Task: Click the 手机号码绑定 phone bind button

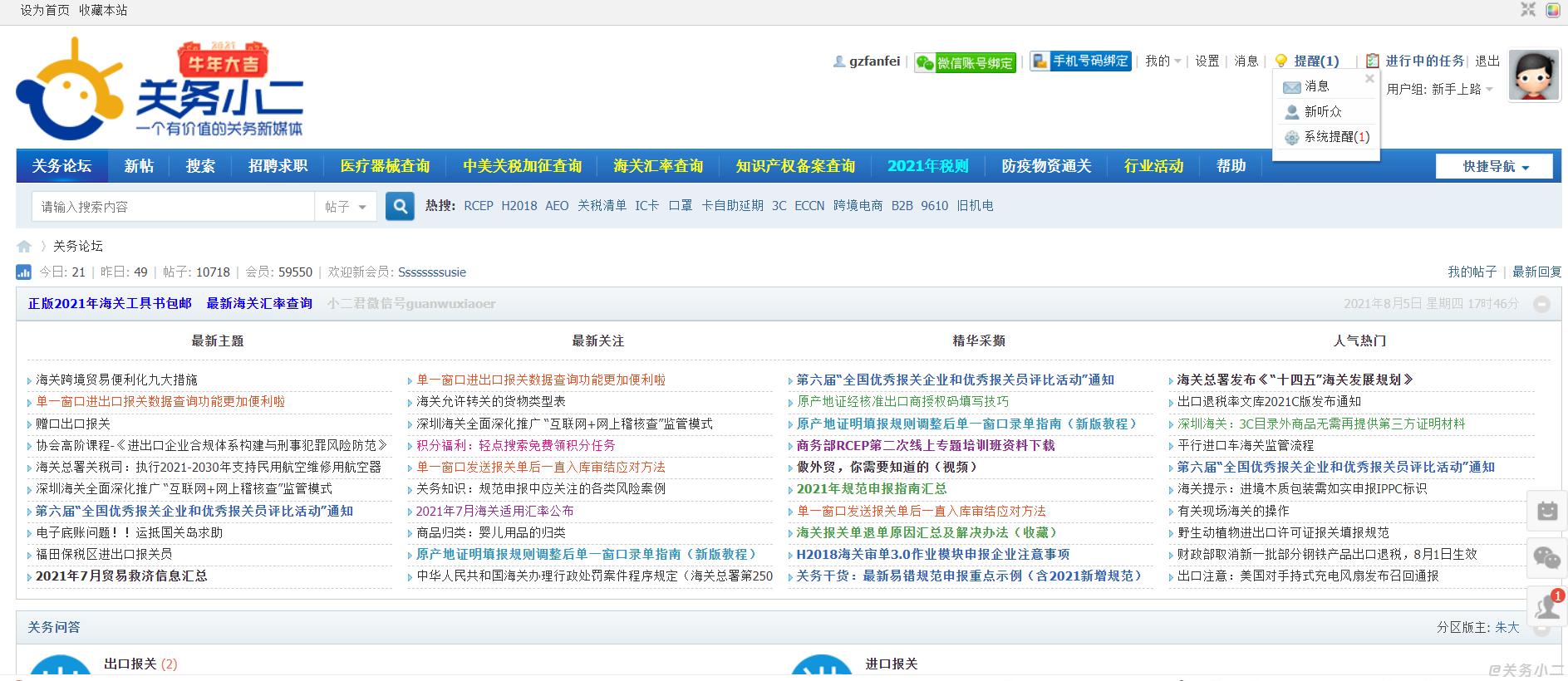Action: point(1080,61)
